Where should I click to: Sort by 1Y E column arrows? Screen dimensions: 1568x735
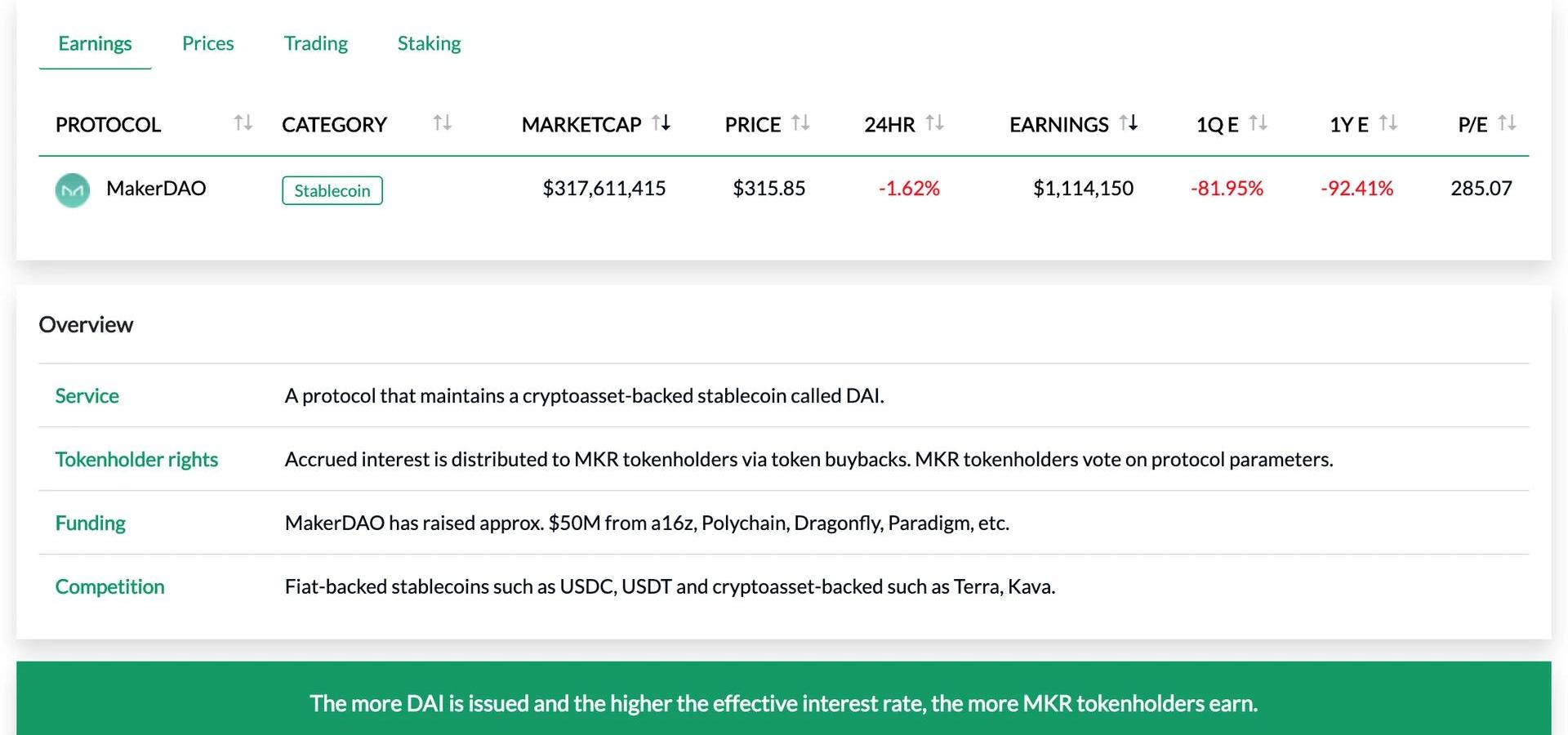pyautogui.click(x=1388, y=123)
